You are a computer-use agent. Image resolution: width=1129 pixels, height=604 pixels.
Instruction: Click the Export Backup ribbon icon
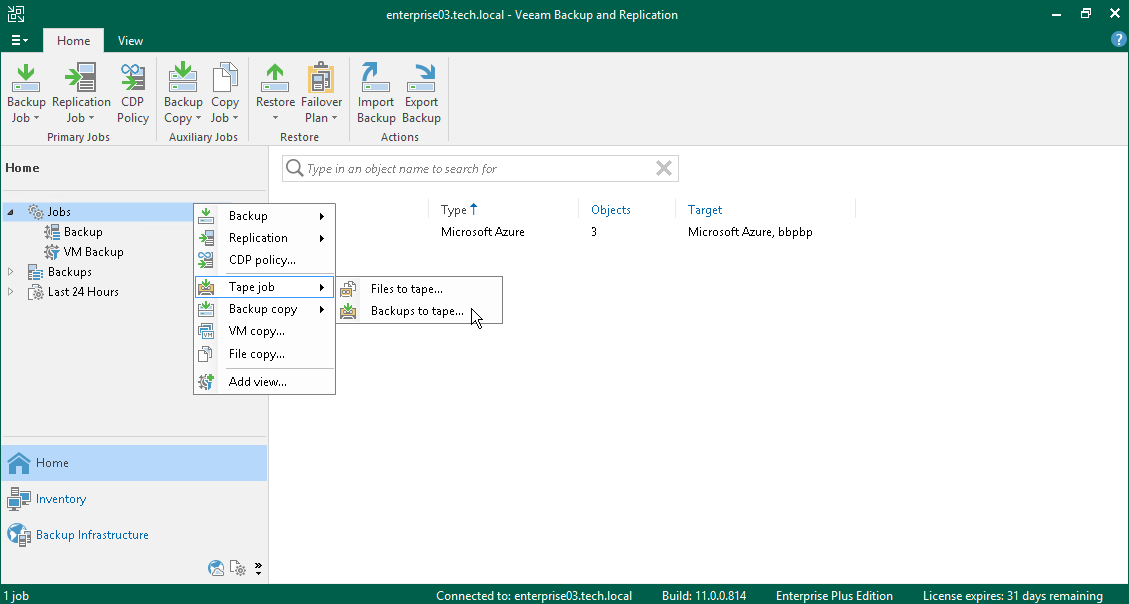coord(421,78)
